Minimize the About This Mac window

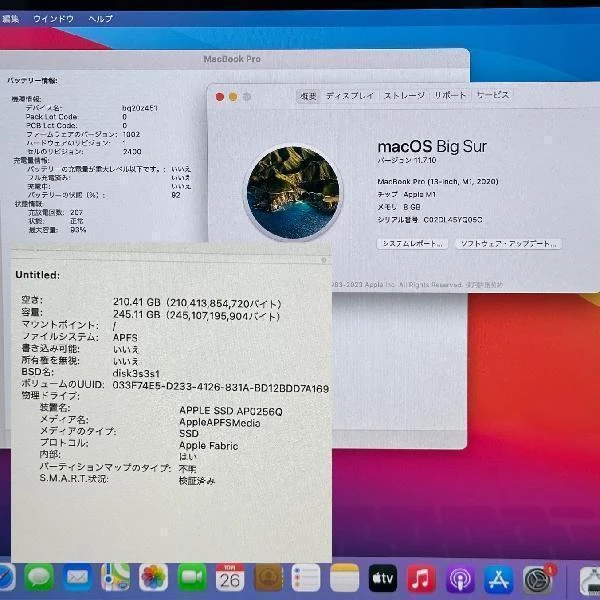(x=233, y=97)
